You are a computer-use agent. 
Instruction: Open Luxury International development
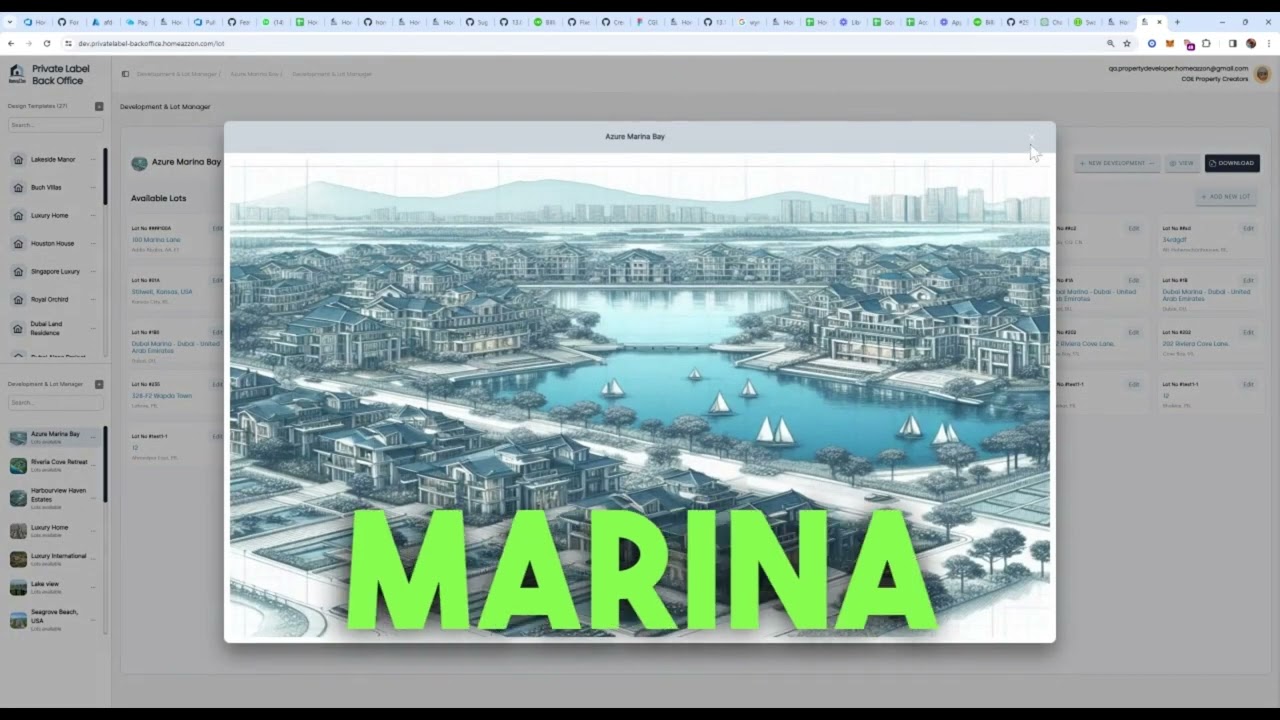pyautogui.click(x=58, y=558)
